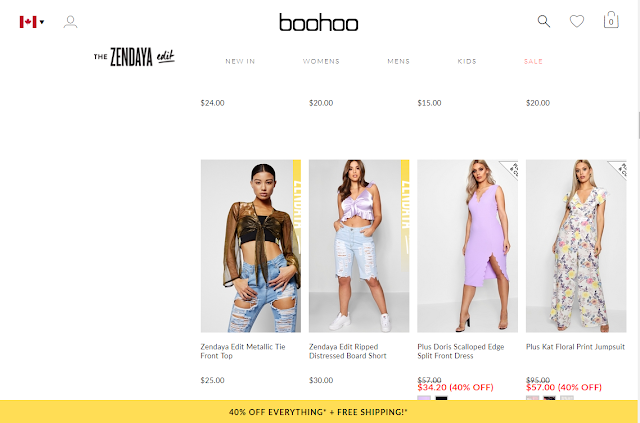Expand the country selector arrow
This screenshot has width=640, height=423.
(42, 22)
